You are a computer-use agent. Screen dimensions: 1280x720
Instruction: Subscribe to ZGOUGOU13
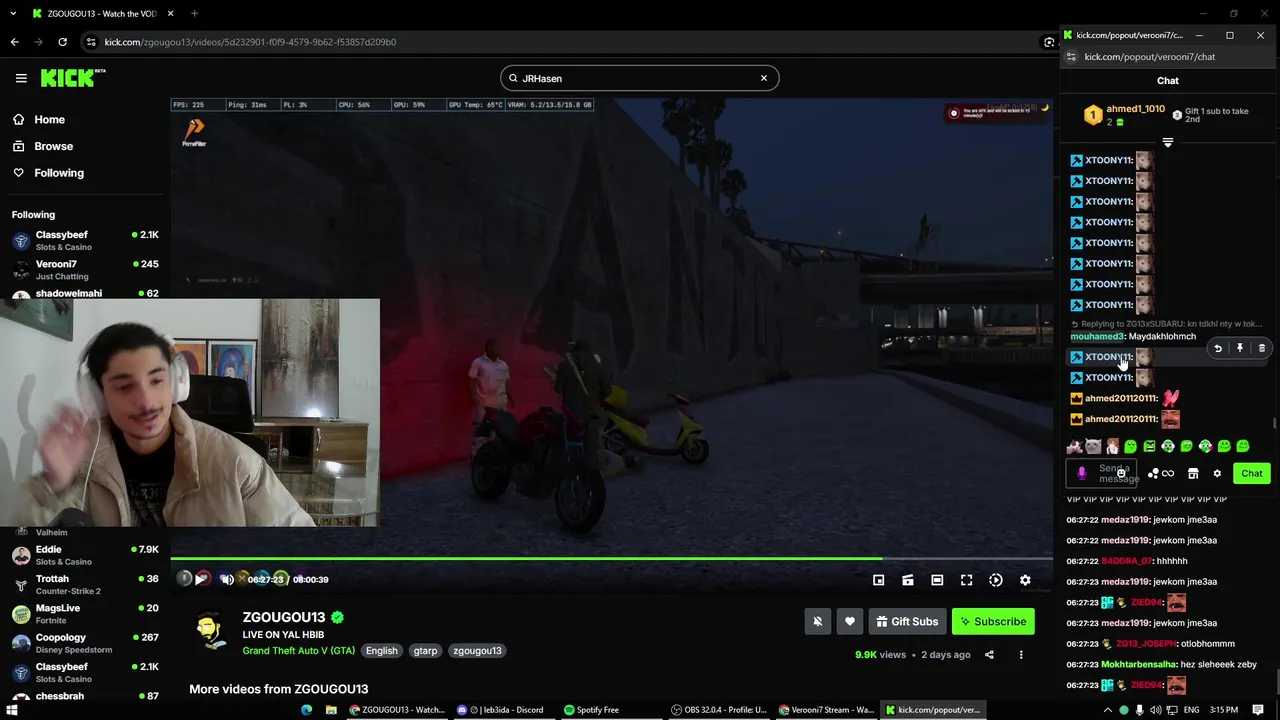tap(993, 621)
